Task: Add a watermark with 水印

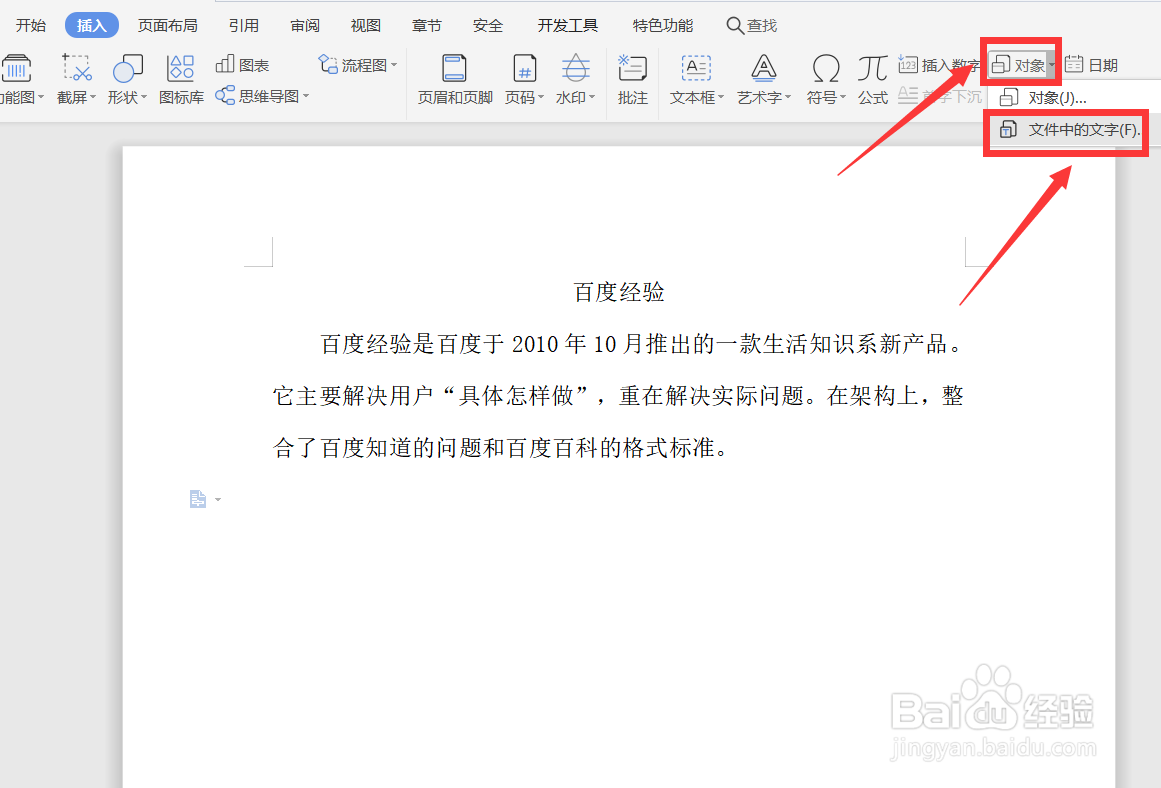Action: click(575, 79)
